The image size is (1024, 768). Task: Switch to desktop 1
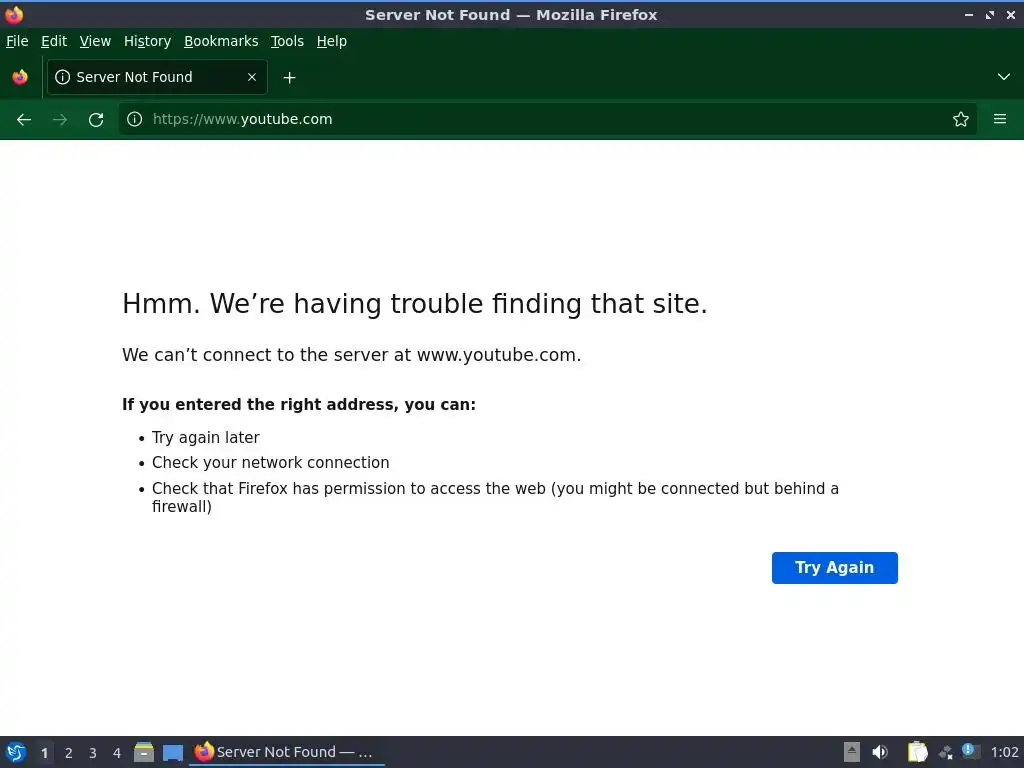tap(44, 753)
